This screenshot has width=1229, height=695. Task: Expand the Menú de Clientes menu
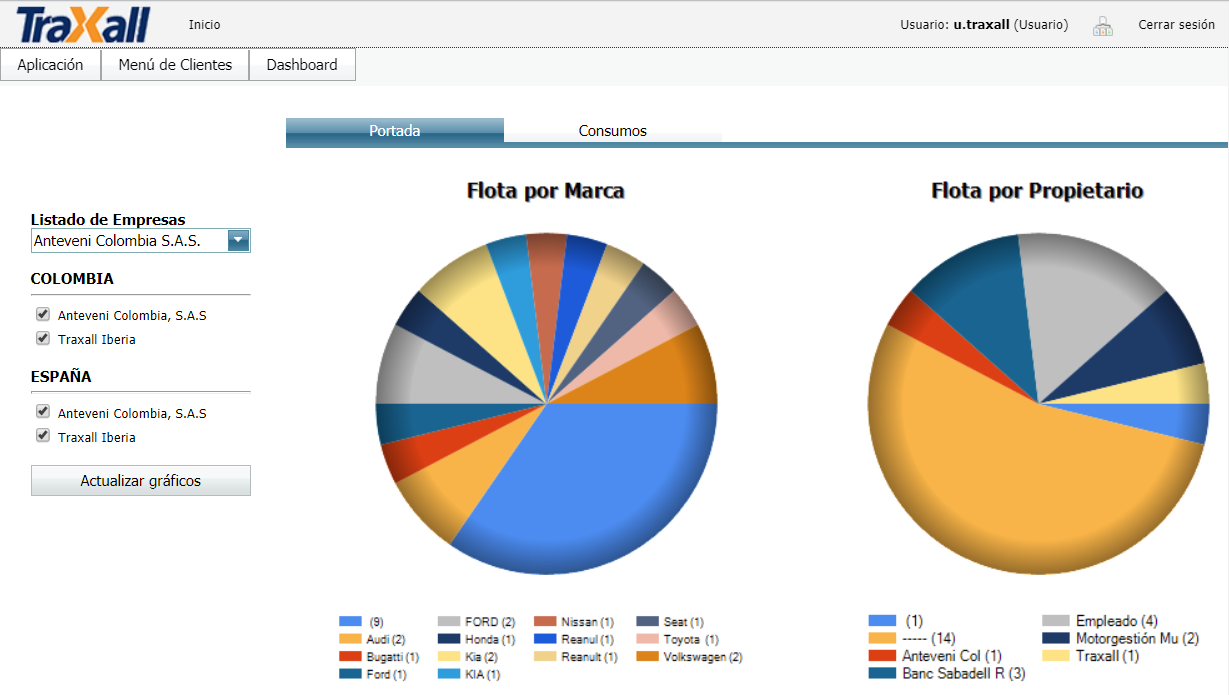(x=175, y=65)
